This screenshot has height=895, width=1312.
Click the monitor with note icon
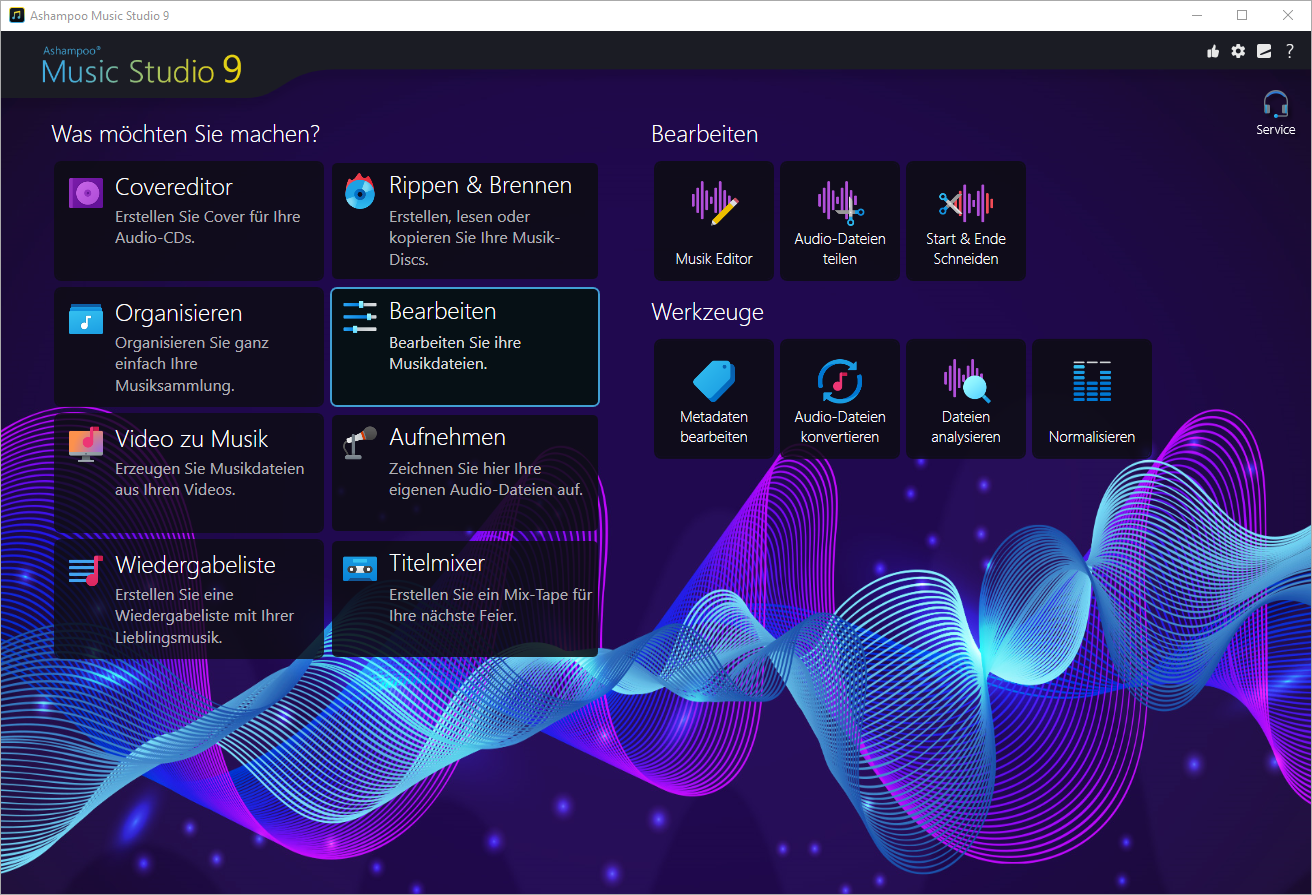point(86,444)
